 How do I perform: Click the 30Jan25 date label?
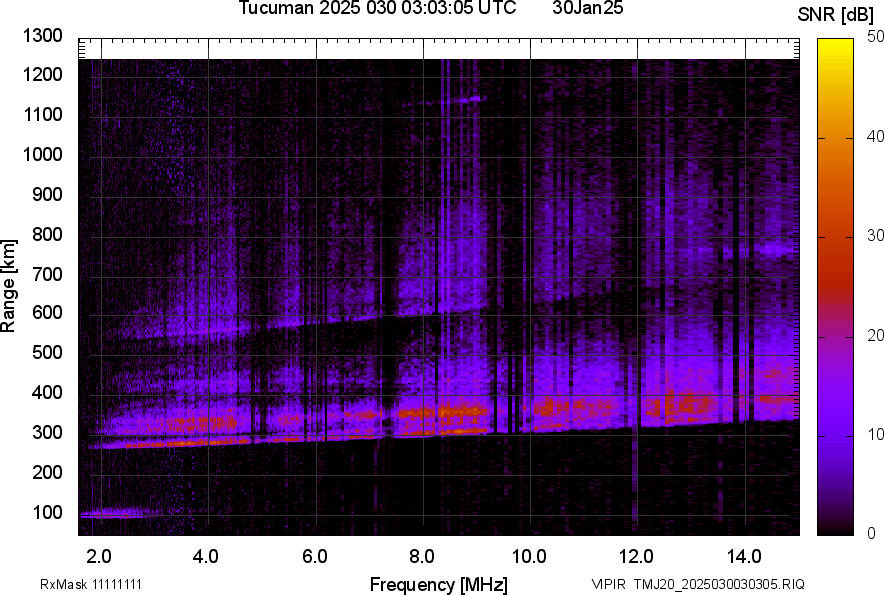coord(595,9)
